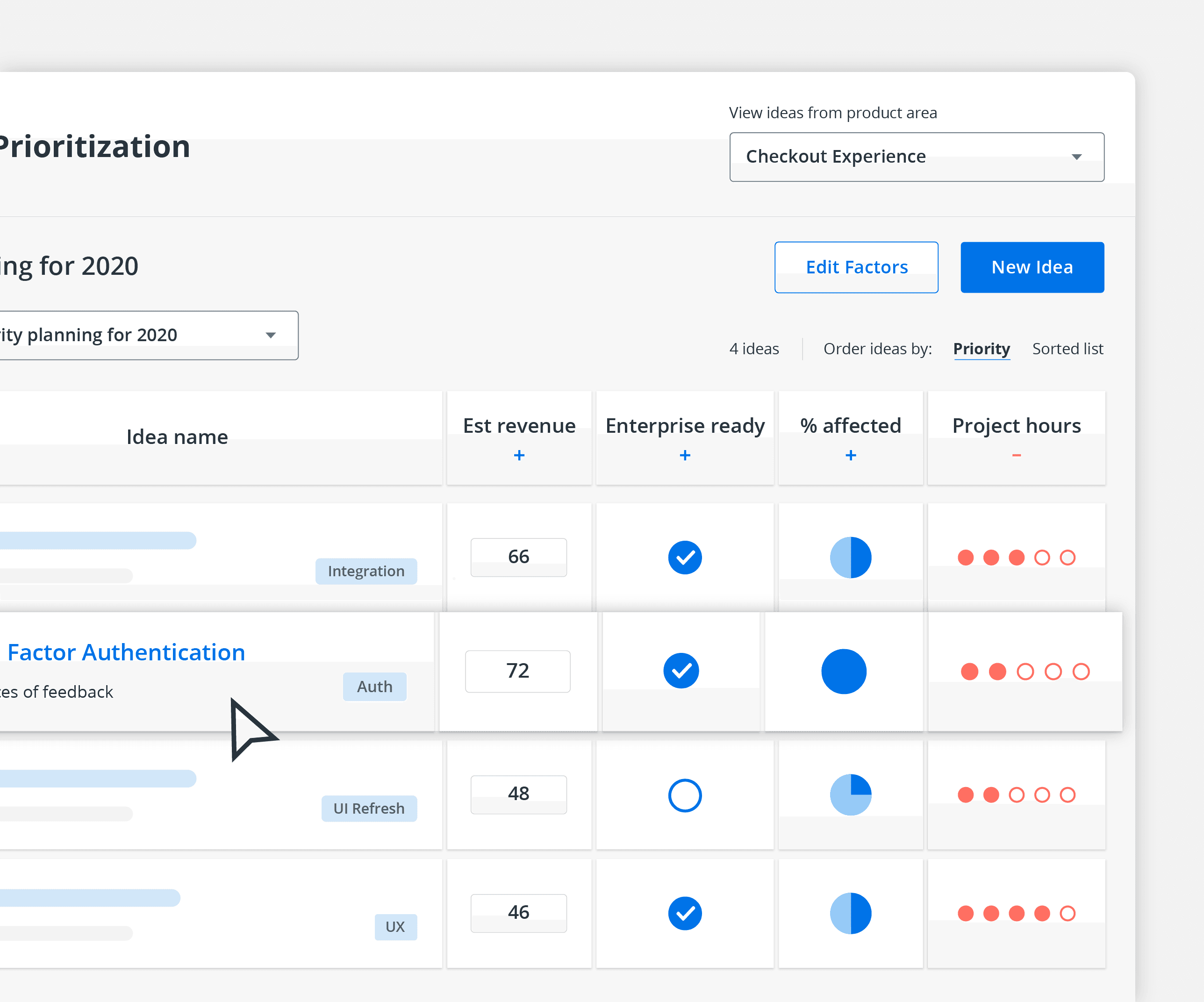
Task: Click half pie icon in Integration row
Action: (x=850, y=557)
